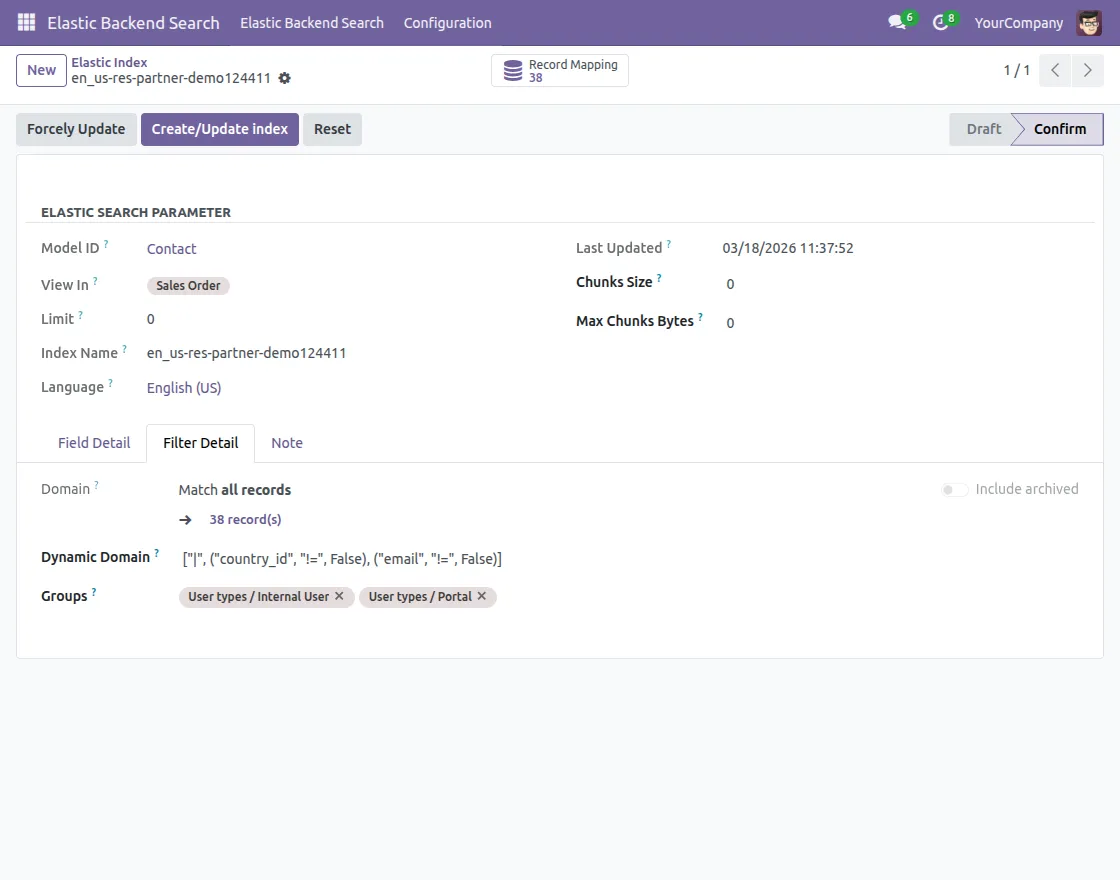Click the 1 / 1 pager counter

click(1016, 70)
